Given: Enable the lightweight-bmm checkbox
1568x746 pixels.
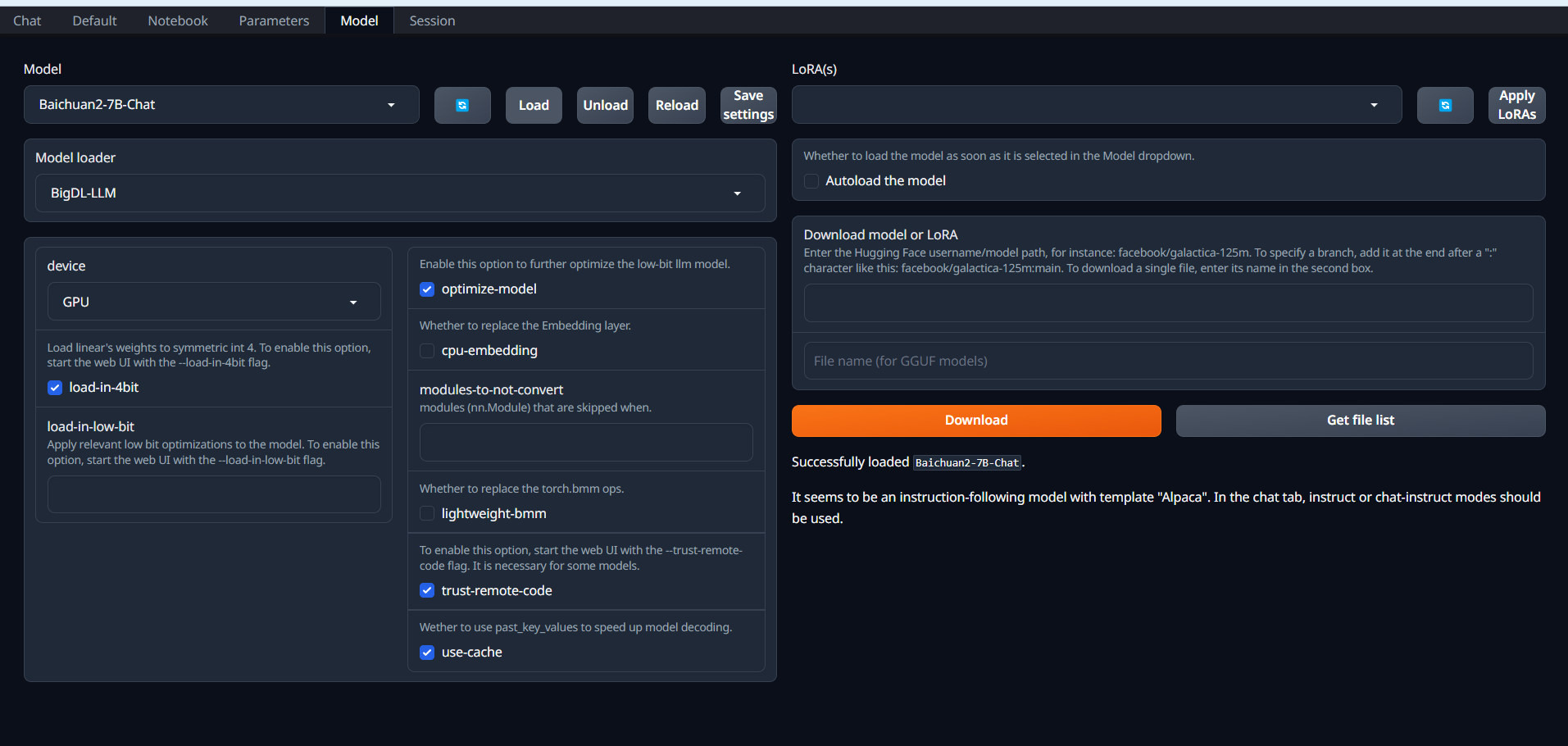Looking at the screenshot, I should coord(427,514).
